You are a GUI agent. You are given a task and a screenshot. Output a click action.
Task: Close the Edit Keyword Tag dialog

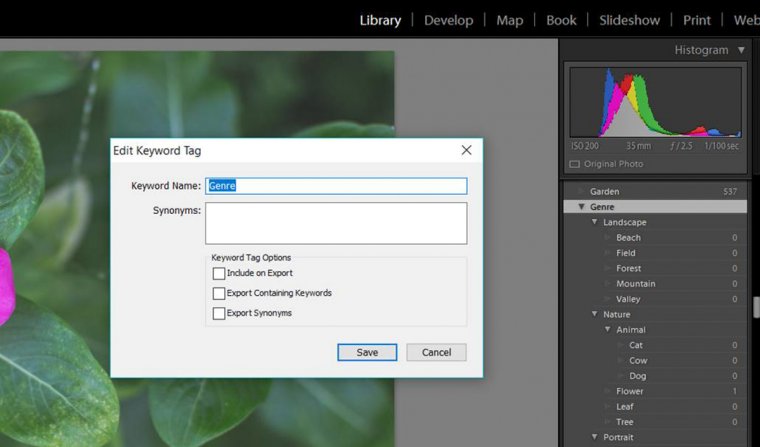click(x=466, y=150)
